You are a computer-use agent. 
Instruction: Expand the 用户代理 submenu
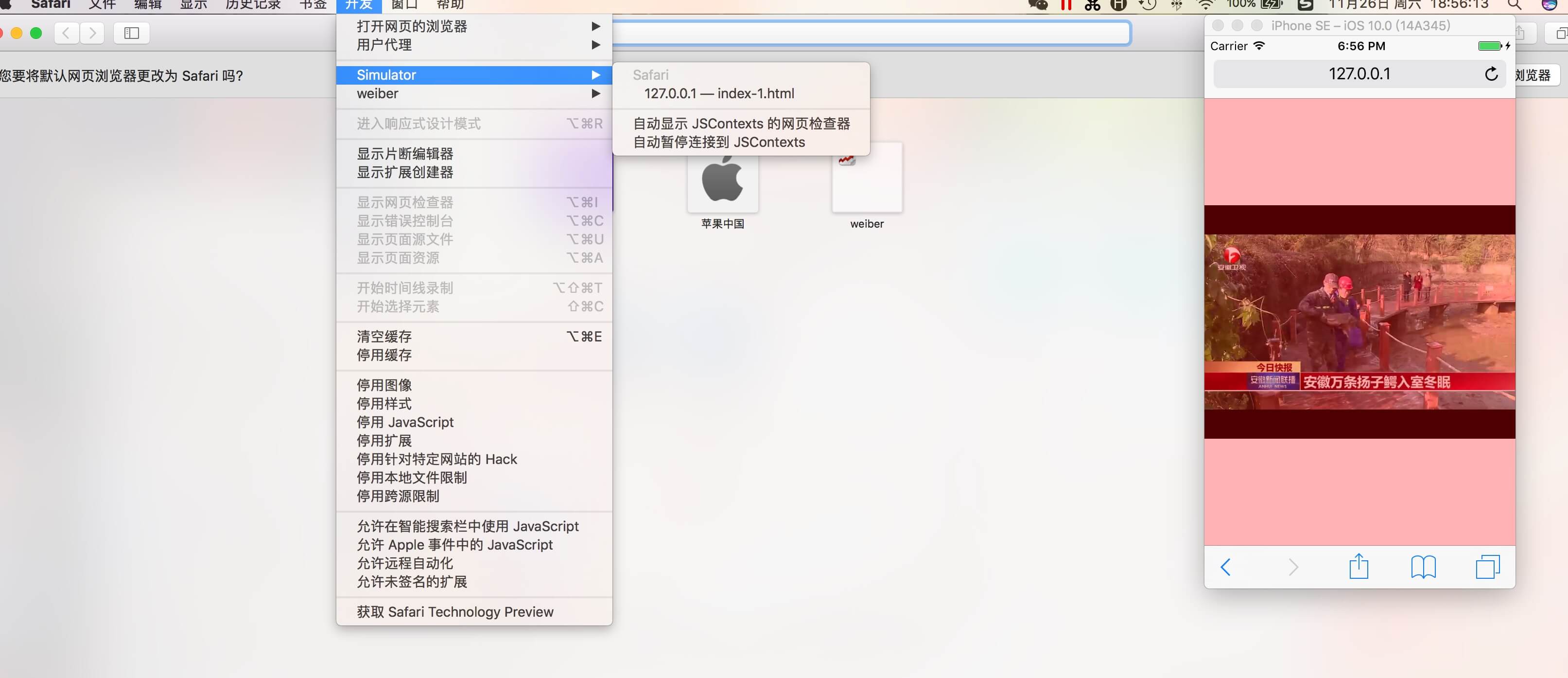474,44
